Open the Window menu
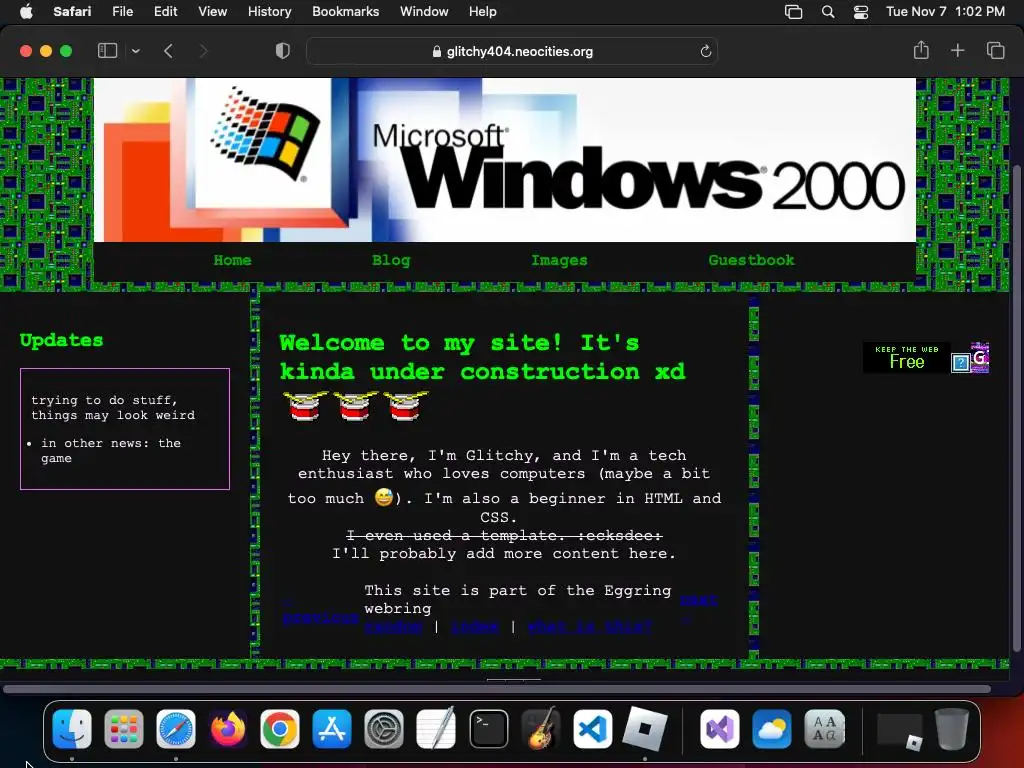This screenshot has width=1024, height=768. pos(424,11)
